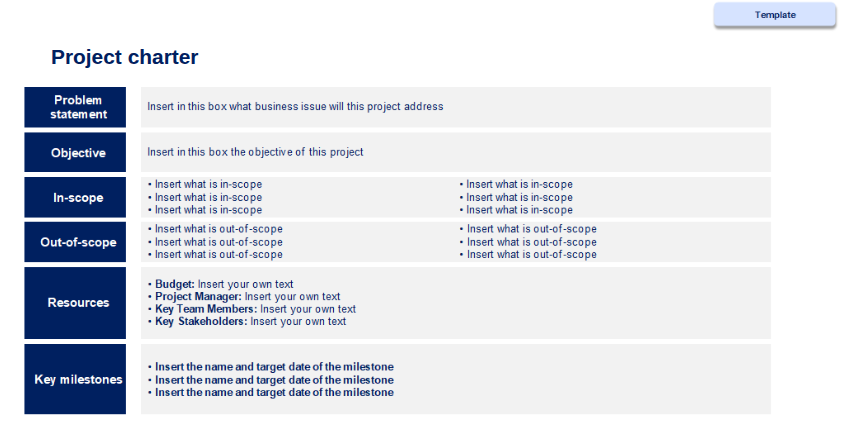Click the Objective label box
The width and height of the screenshot is (854, 447).
coord(75,152)
